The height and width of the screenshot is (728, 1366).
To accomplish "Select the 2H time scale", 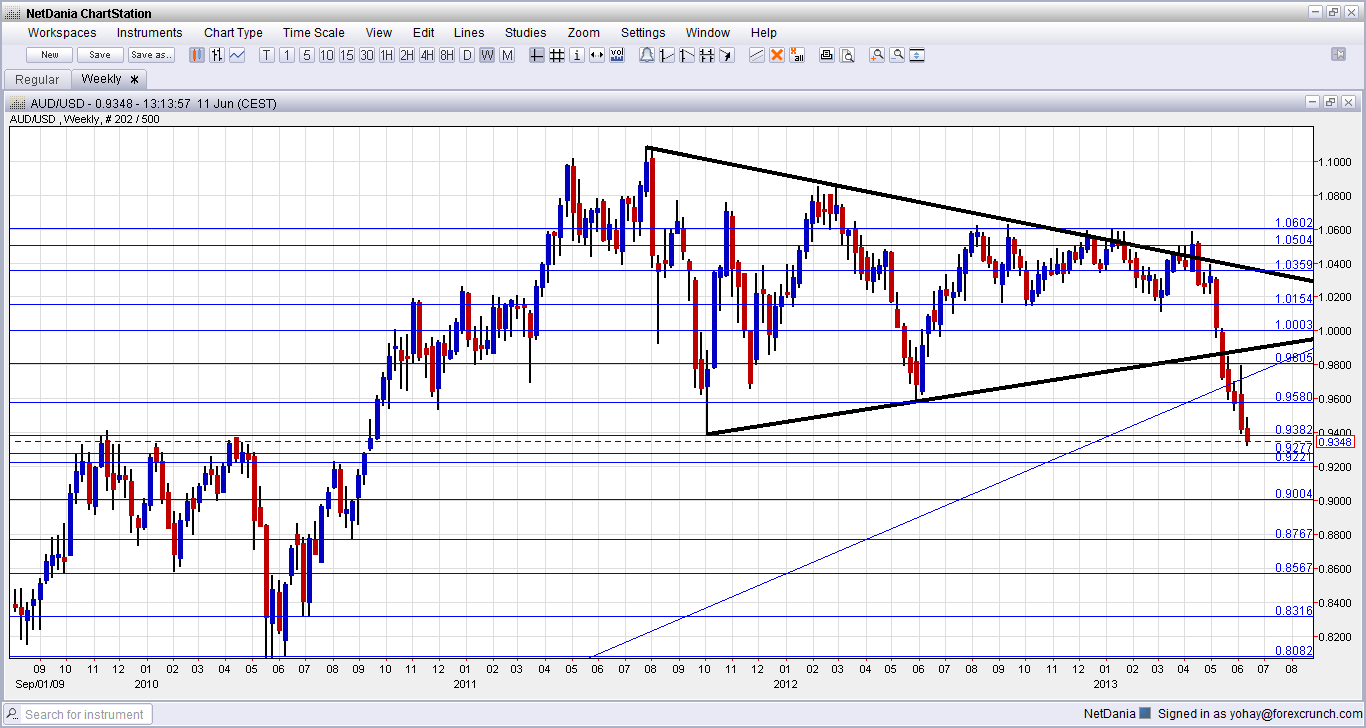I will coord(407,55).
